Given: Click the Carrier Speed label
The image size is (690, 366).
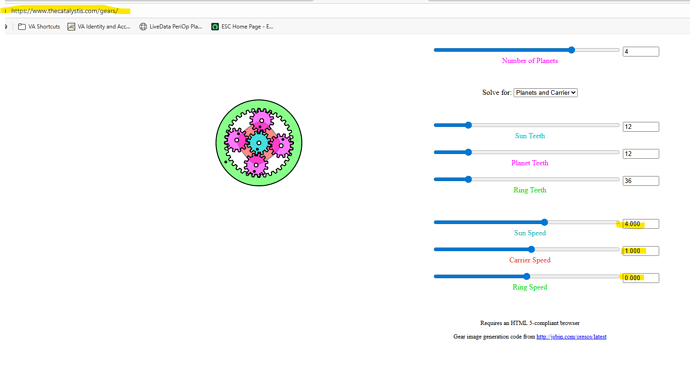Looking at the screenshot, I should click(530, 260).
